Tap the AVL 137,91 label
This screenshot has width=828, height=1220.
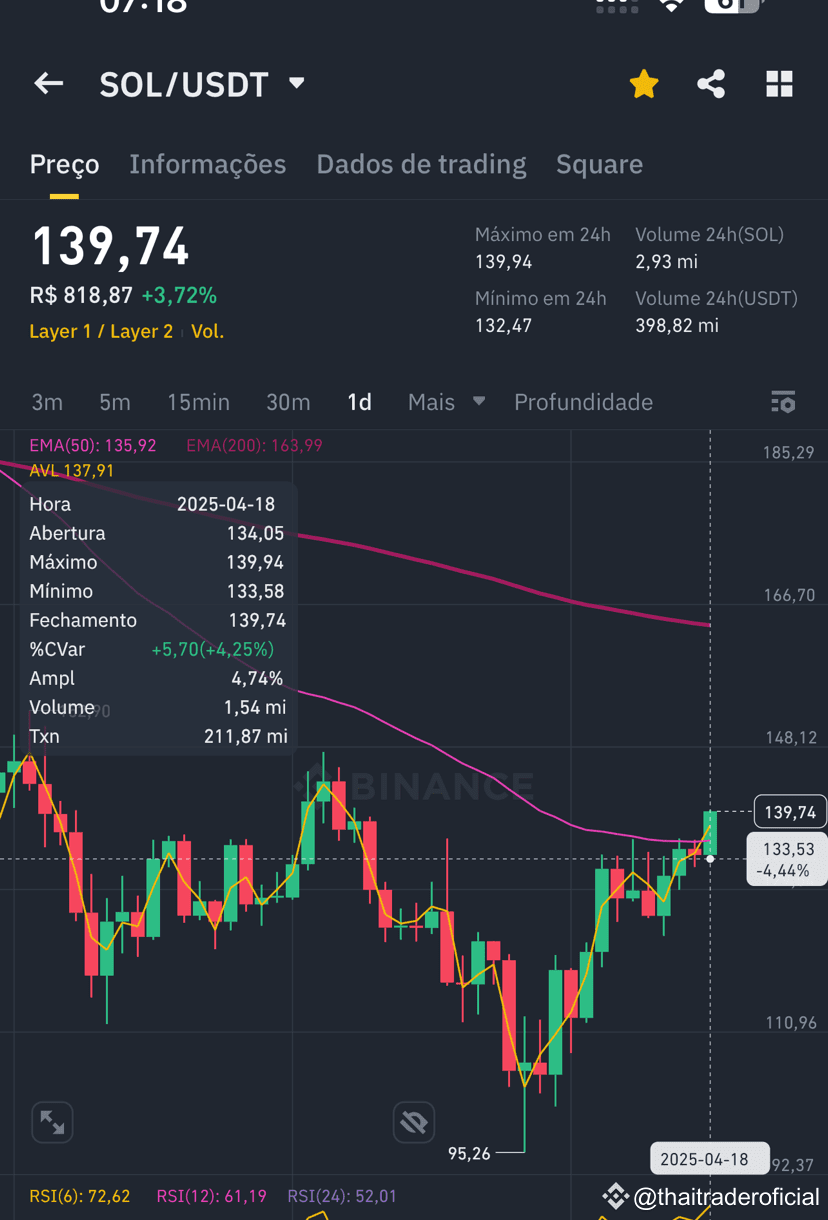click(x=71, y=470)
